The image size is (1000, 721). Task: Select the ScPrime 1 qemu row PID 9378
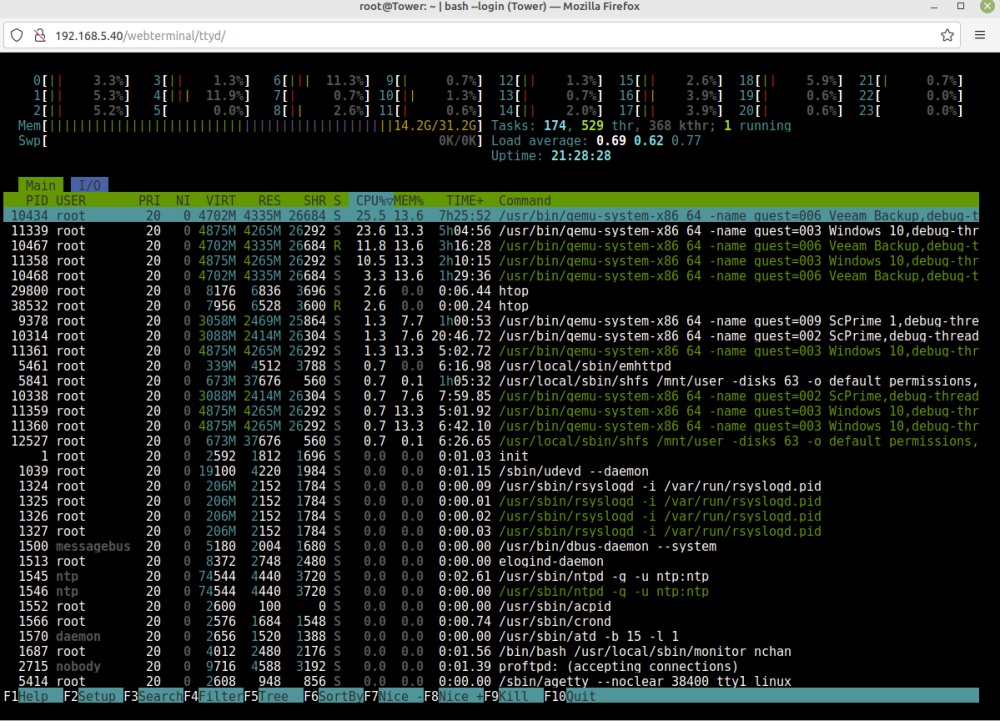(491, 321)
